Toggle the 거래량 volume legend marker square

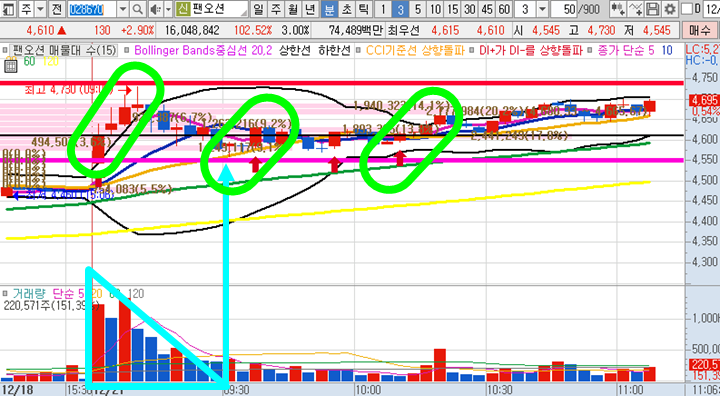[6, 293]
